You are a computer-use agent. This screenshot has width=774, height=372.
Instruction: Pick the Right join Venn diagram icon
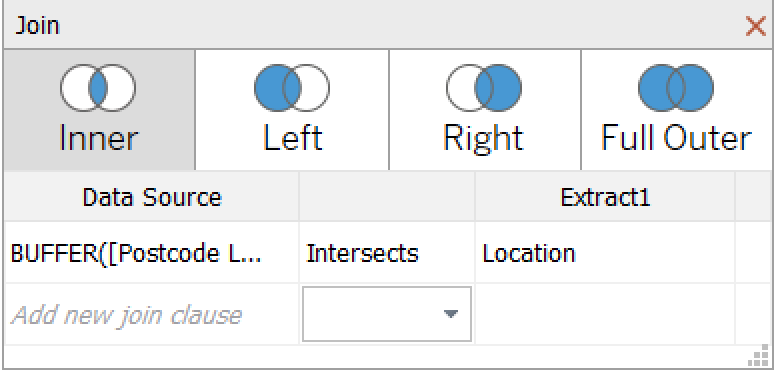pyautogui.click(x=484, y=88)
